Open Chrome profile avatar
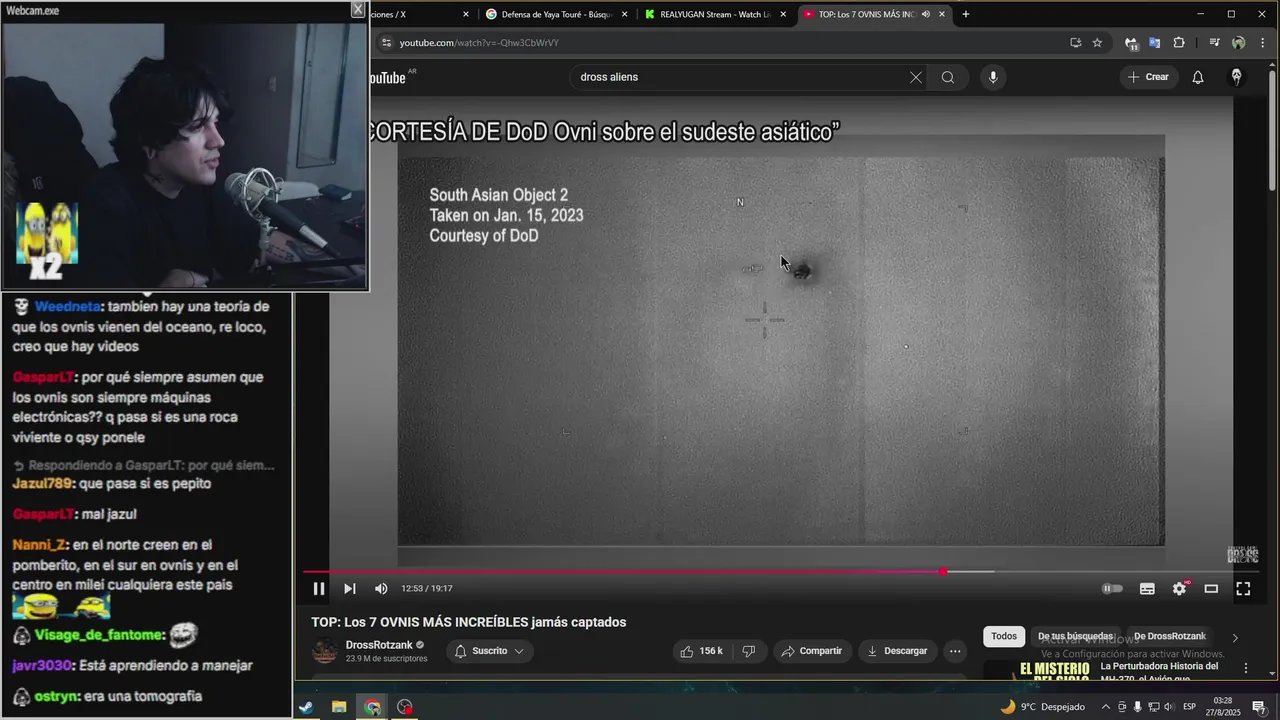The height and width of the screenshot is (720, 1280). [1238, 43]
